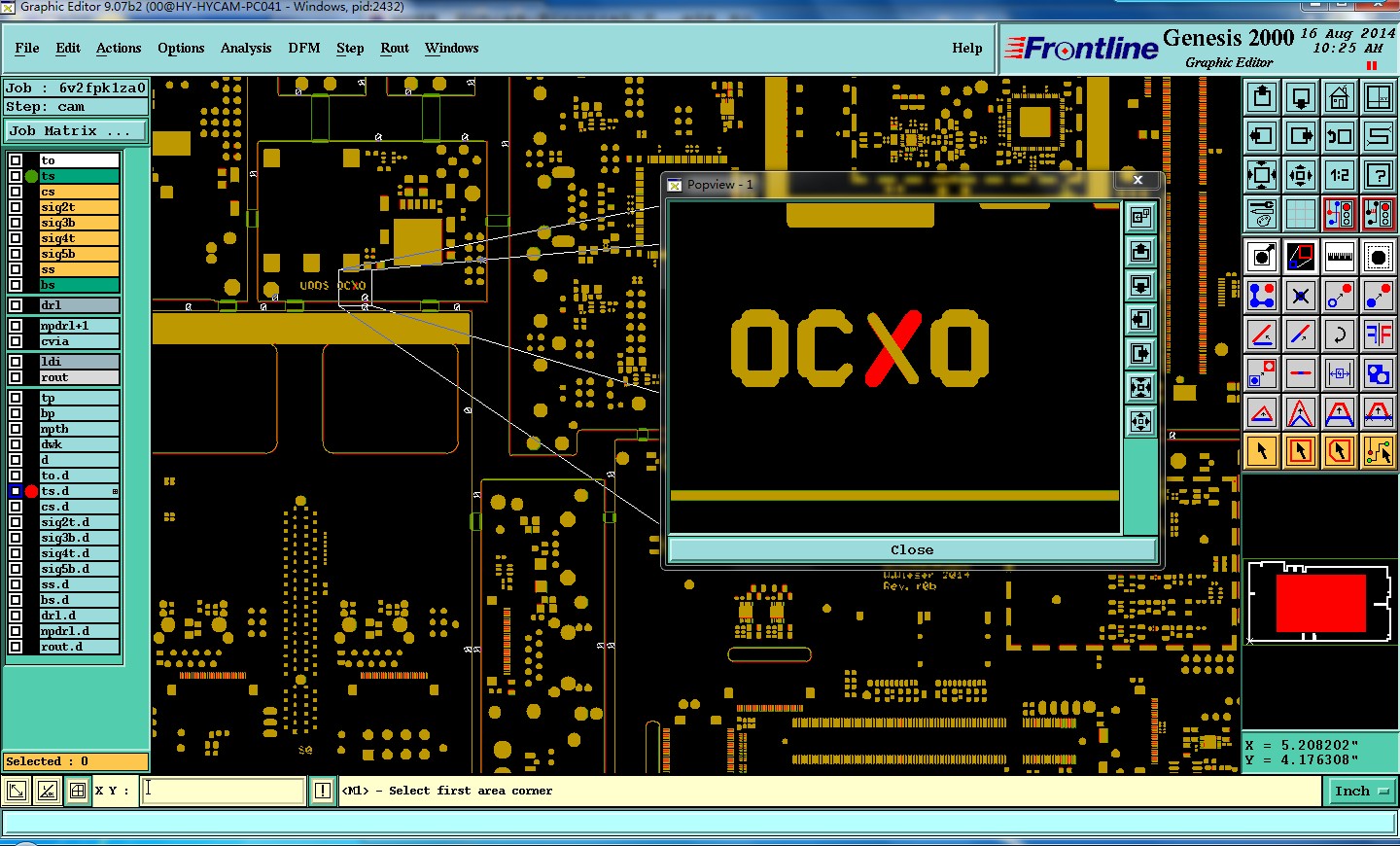Select the ldi layer row
This screenshot has height=846, width=1400.
coord(79,362)
